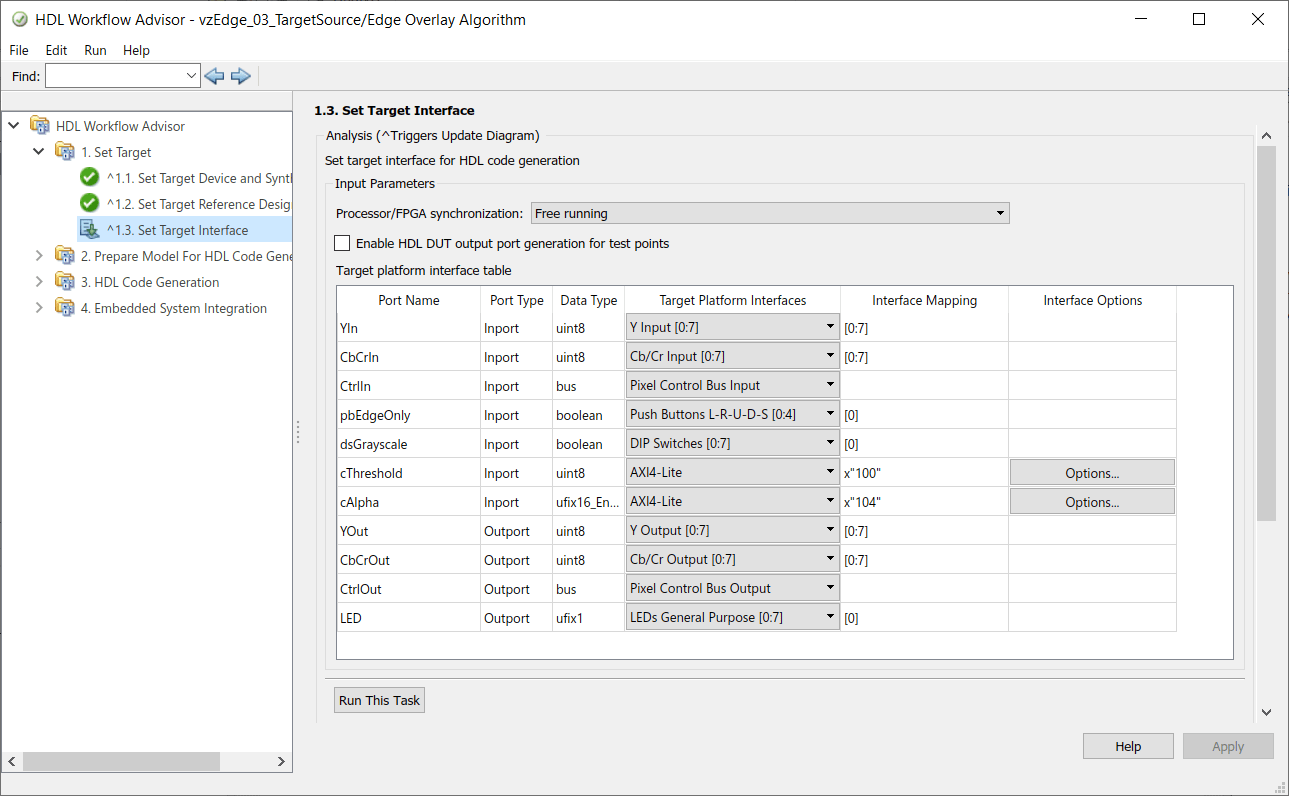The image size is (1289, 796).
Task: Click the Set Target Interface task icon
Action: coord(90,230)
